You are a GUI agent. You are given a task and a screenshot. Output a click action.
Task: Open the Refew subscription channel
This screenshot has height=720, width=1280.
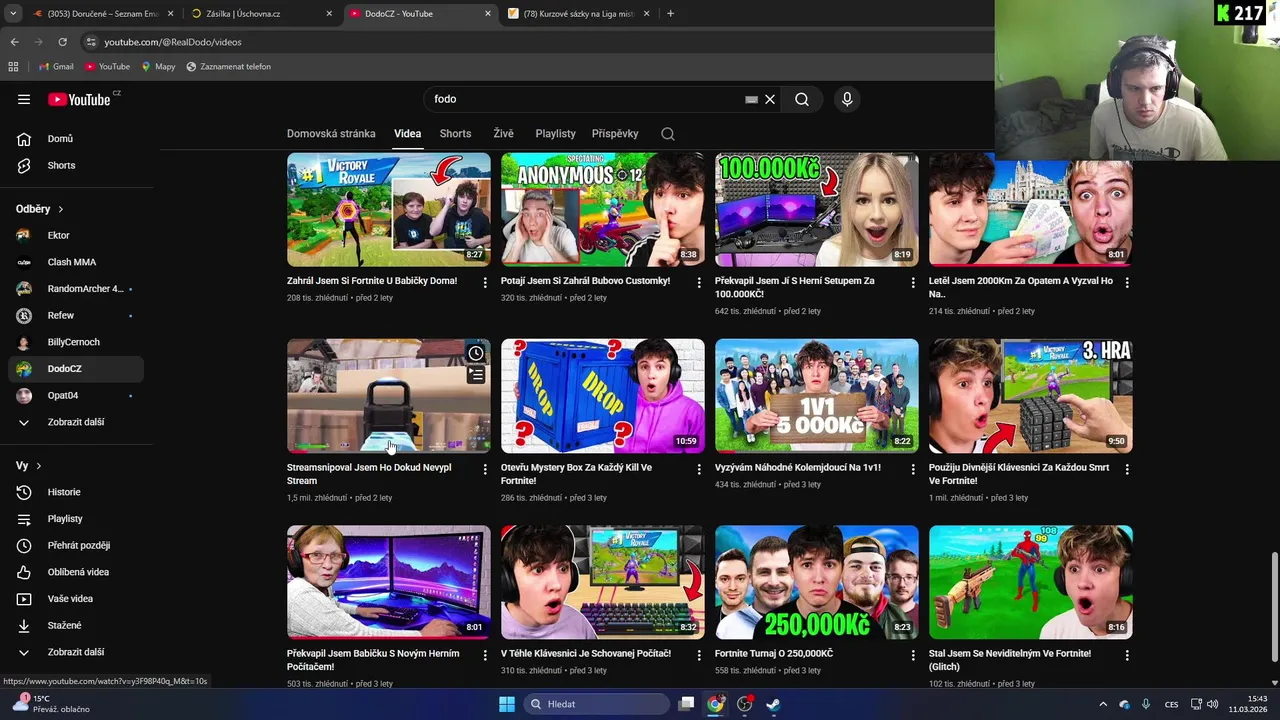pyautogui.click(x=76, y=315)
